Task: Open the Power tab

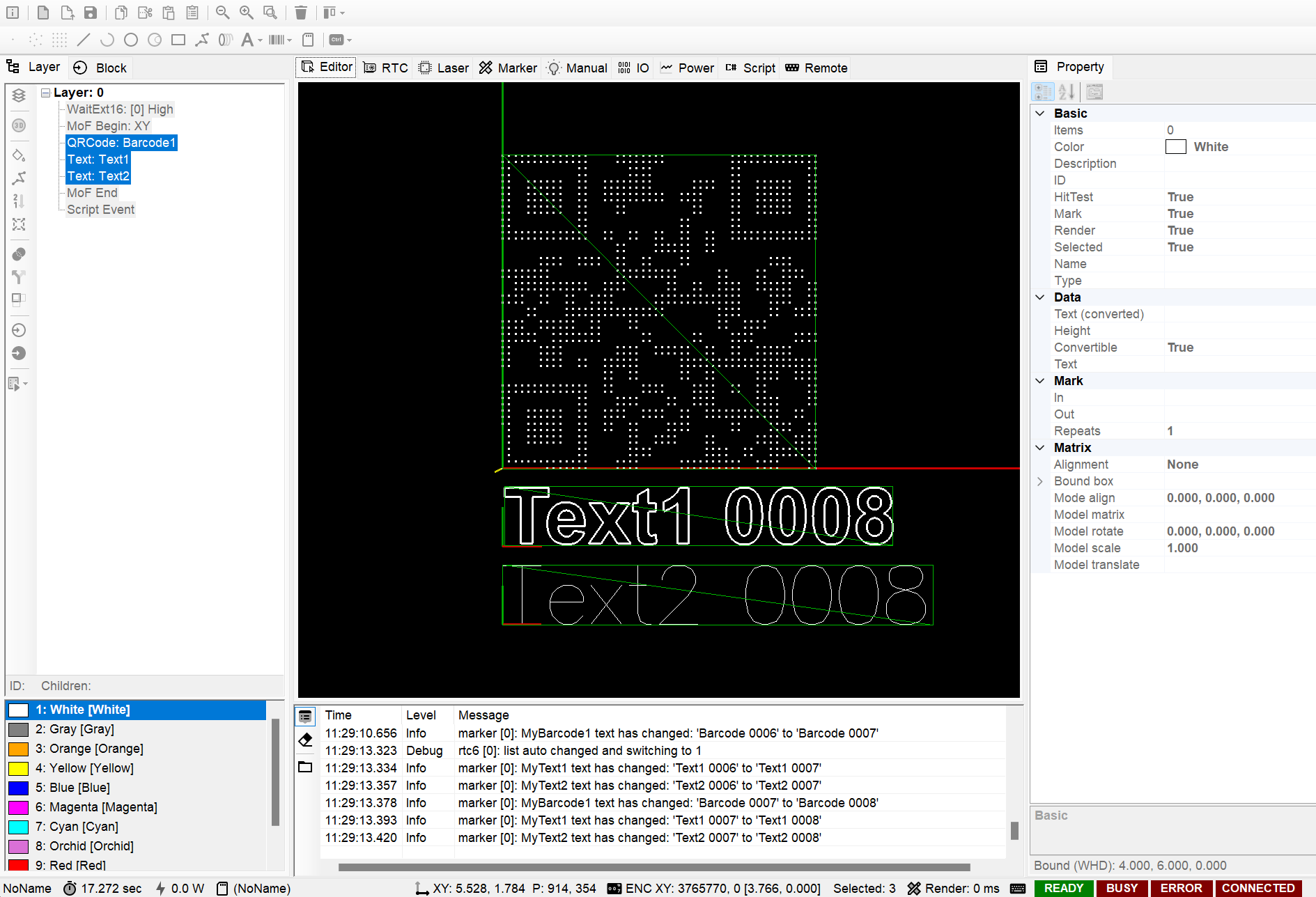Action: point(687,68)
